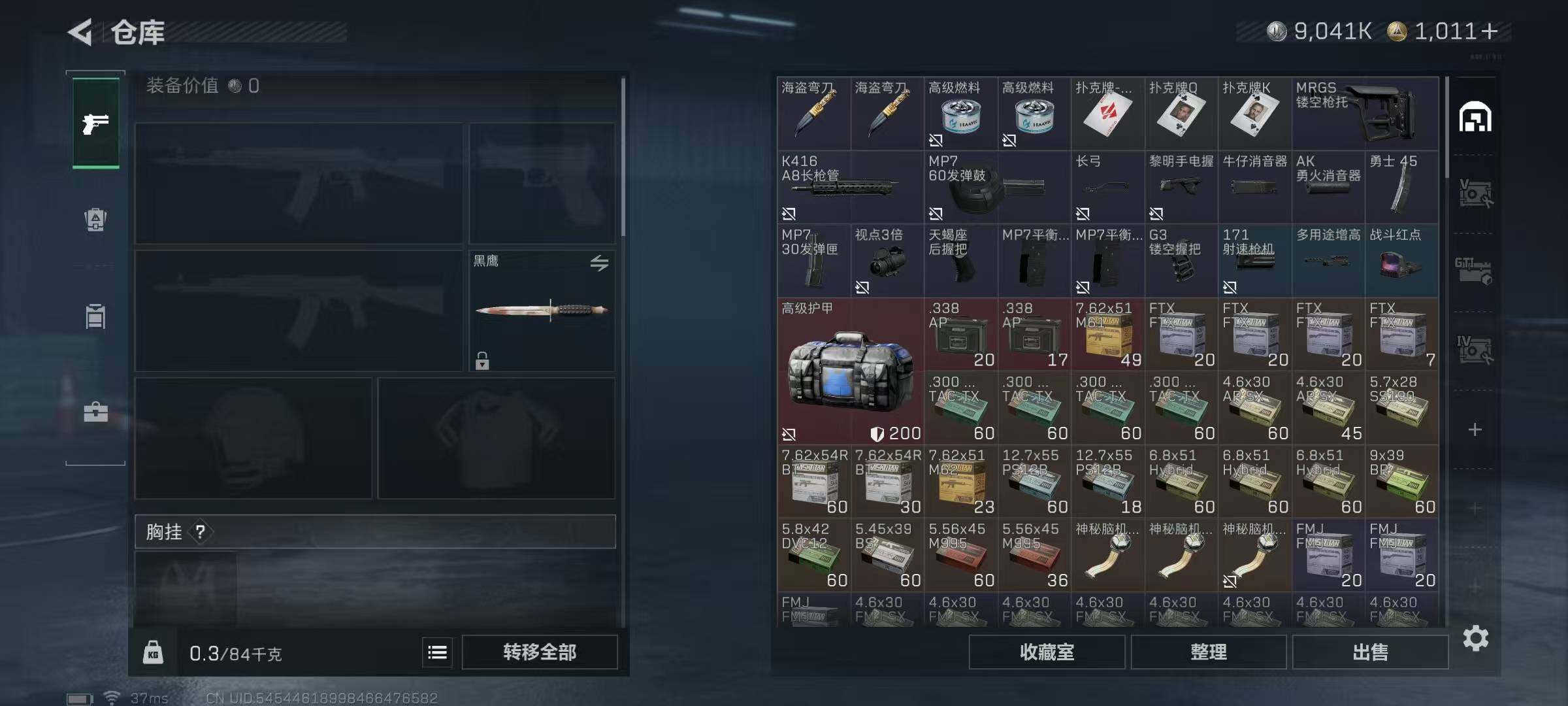This screenshot has width=1568, height=706.
Task: Show help for 胸挂 question mark
Action: pyautogui.click(x=201, y=532)
